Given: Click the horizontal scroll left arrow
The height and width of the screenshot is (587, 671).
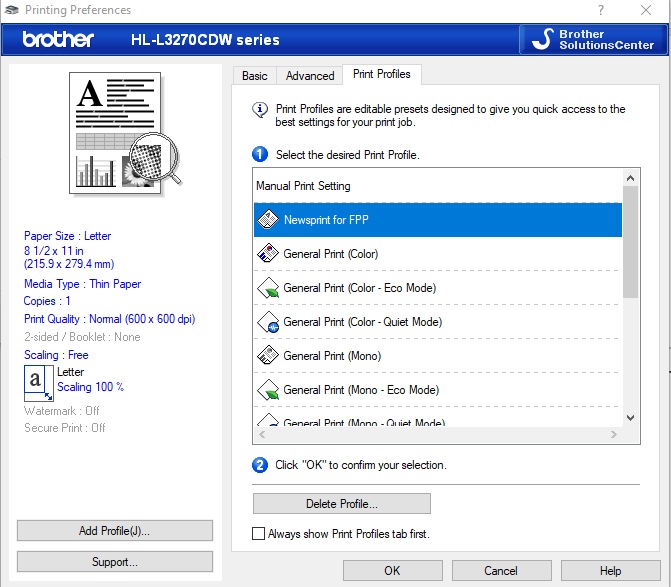Looking at the screenshot, I should (x=262, y=435).
